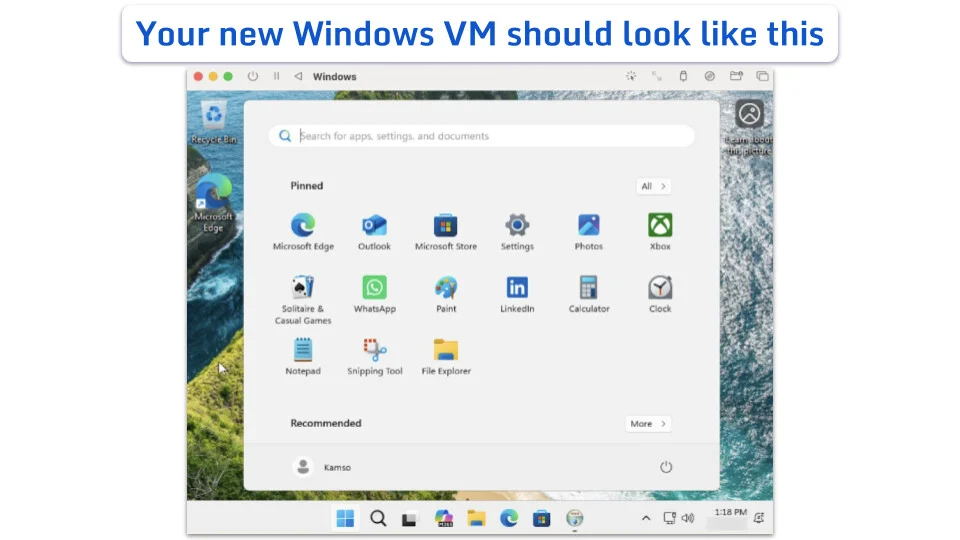Image resolution: width=960 pixels, height=540 pixels.
Task: Click VM power button in title bar
Action: pos(253,77)
